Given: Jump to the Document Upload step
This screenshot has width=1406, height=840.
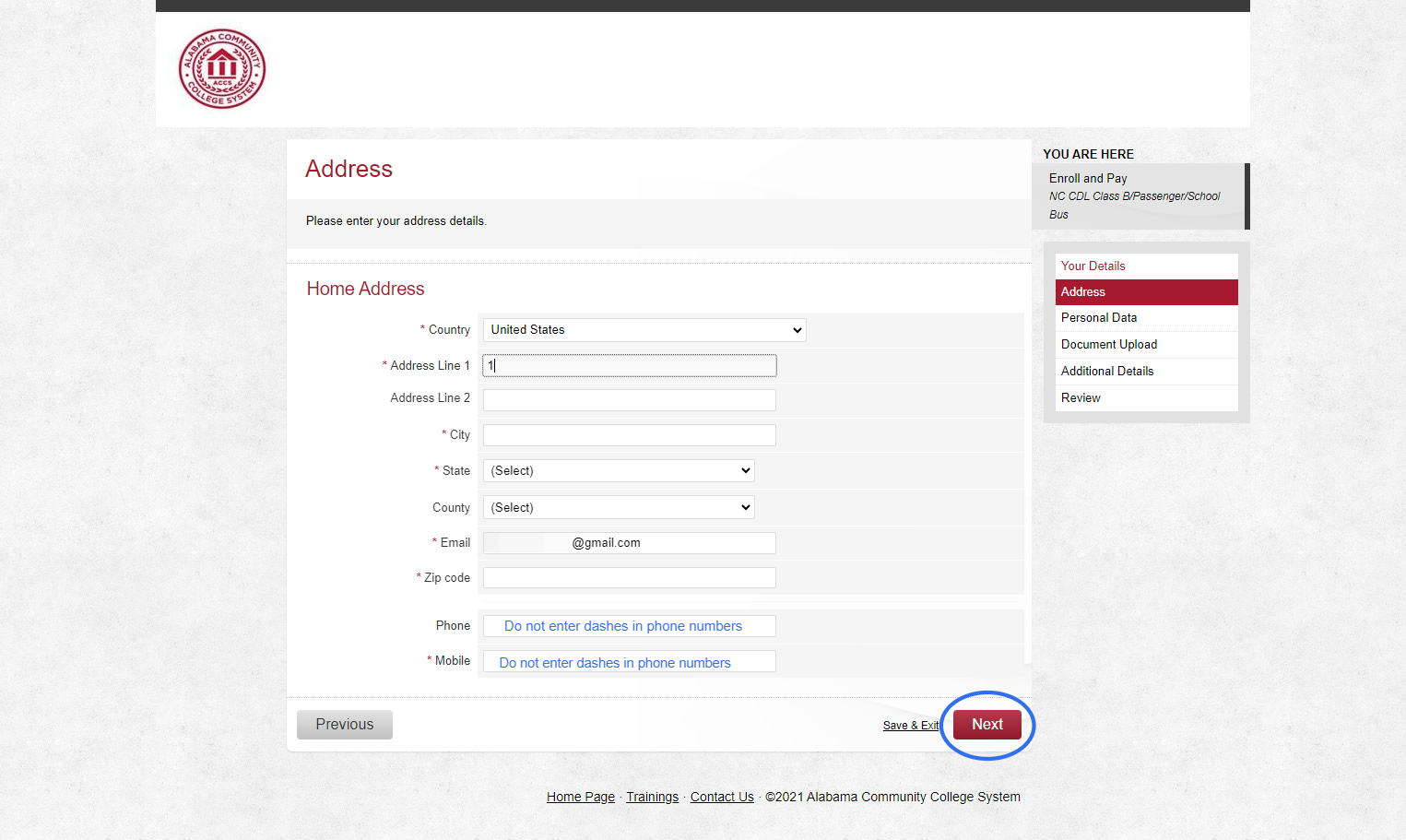Looking at the screenshot, I should (x=1147, y=345).
